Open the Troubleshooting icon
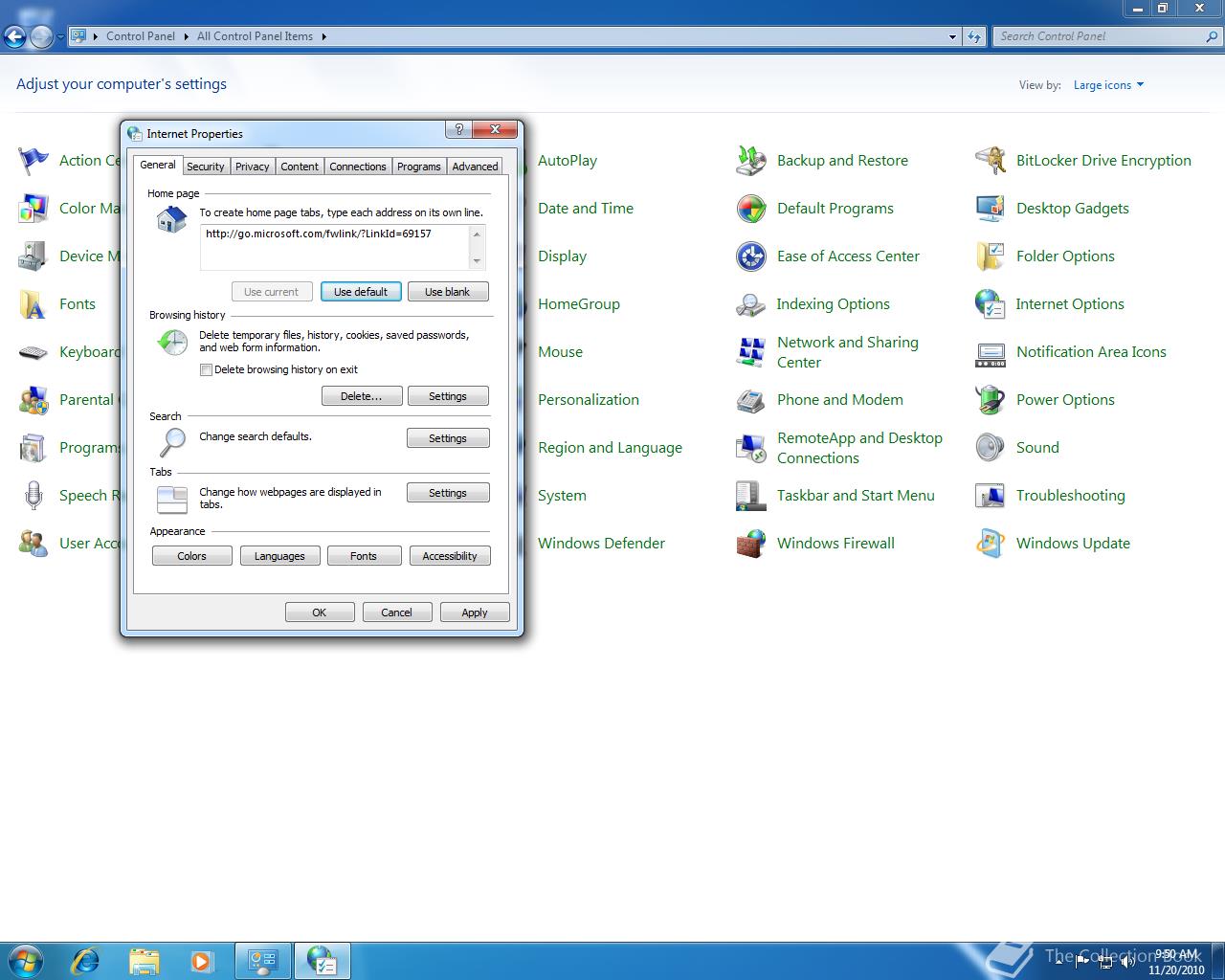This screenshot has height=980, width=1225. click(991, 496)
